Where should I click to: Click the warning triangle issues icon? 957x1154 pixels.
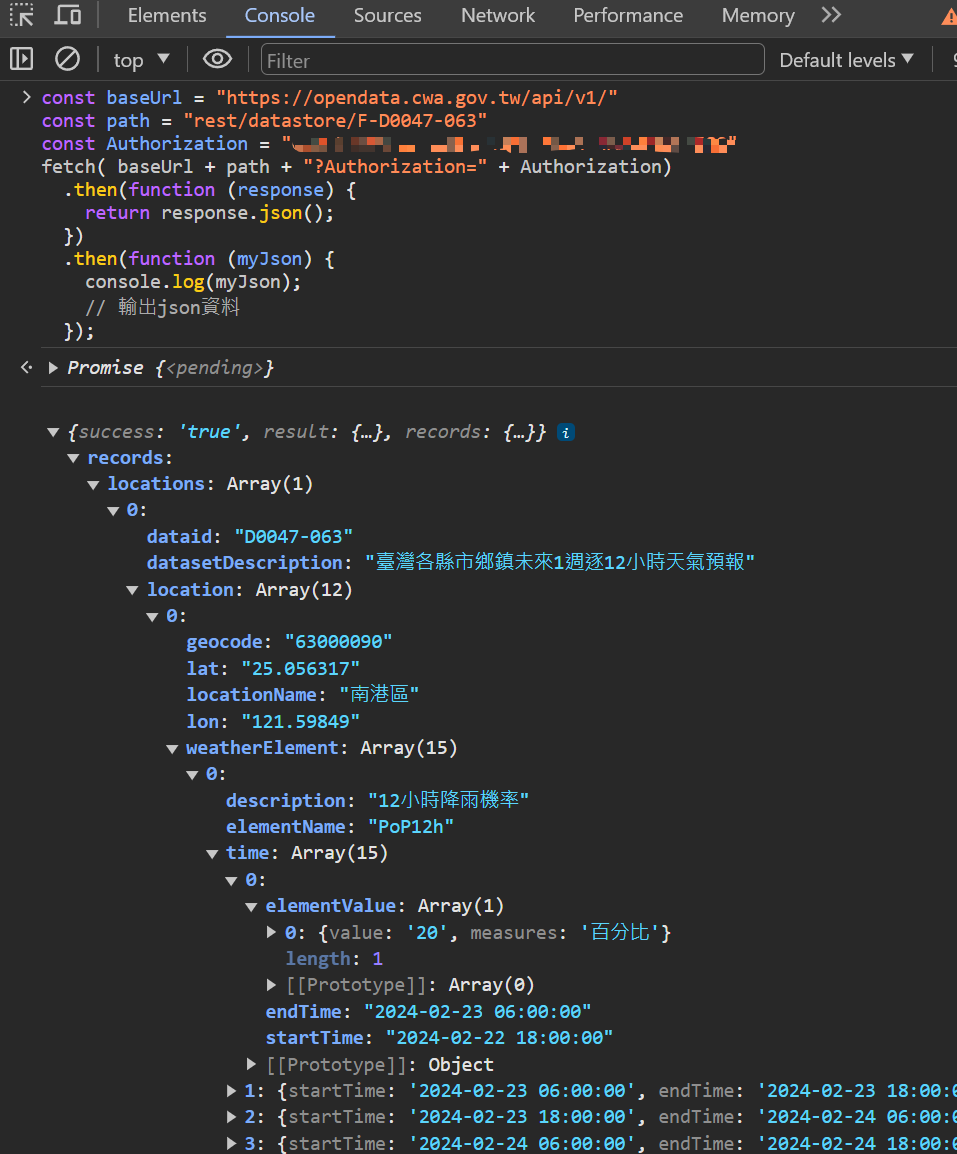pyautogui.click(x=948, y=17)
